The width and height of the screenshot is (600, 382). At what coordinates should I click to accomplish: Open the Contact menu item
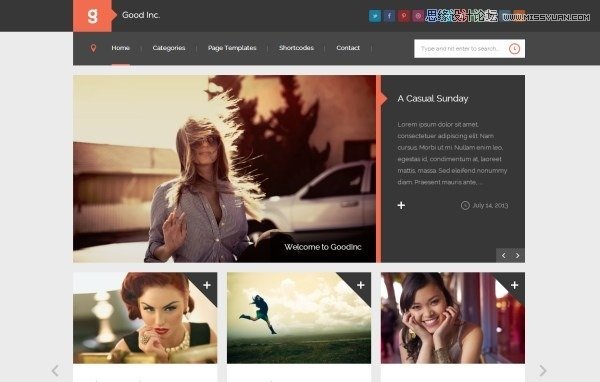pyautogui.click(x=348, y=48)
